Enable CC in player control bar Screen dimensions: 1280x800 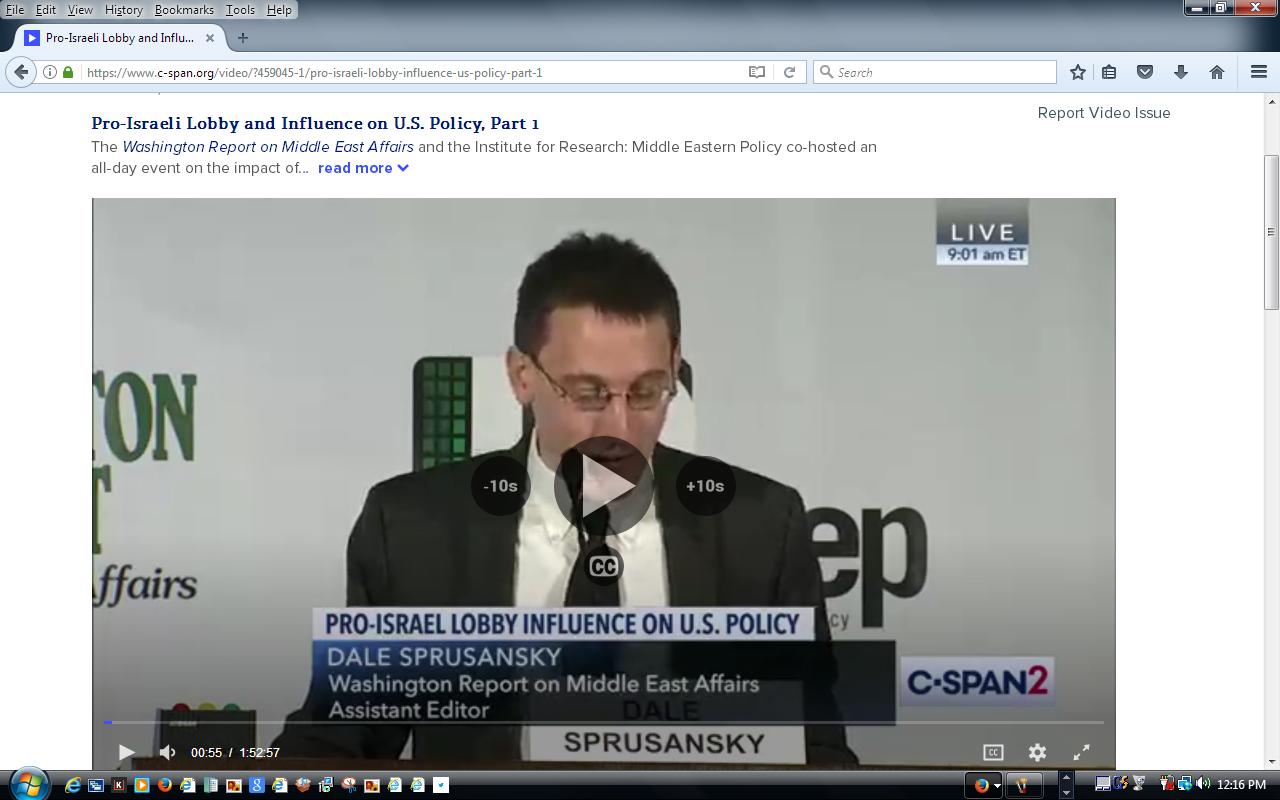993,752
